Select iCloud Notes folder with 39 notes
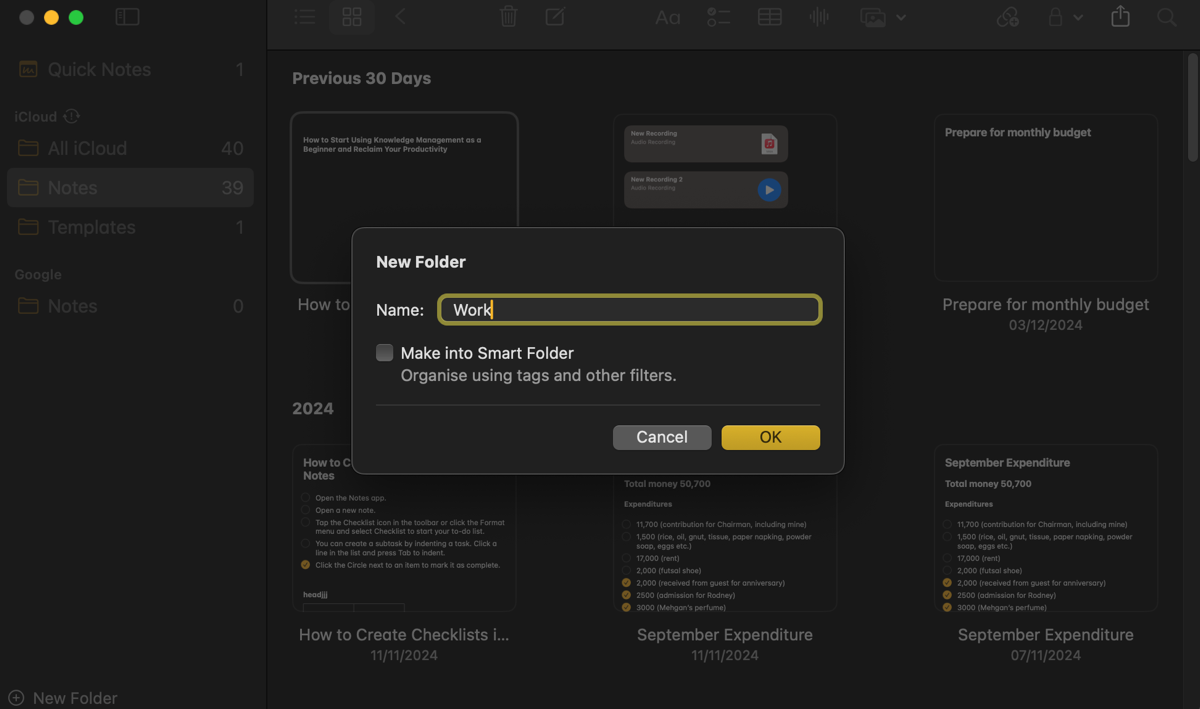Image resolution: width=1200 pixels, height=709 pixels. point(130,187)
